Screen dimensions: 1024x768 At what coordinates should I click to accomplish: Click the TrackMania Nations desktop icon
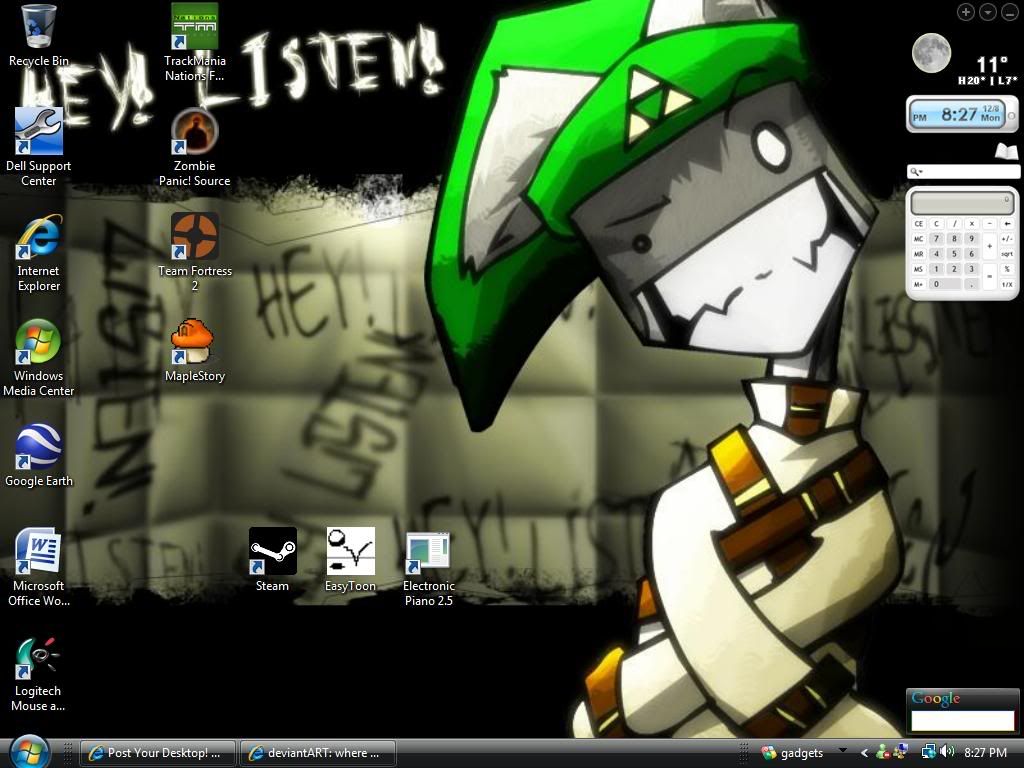click(x=194, y=27)
